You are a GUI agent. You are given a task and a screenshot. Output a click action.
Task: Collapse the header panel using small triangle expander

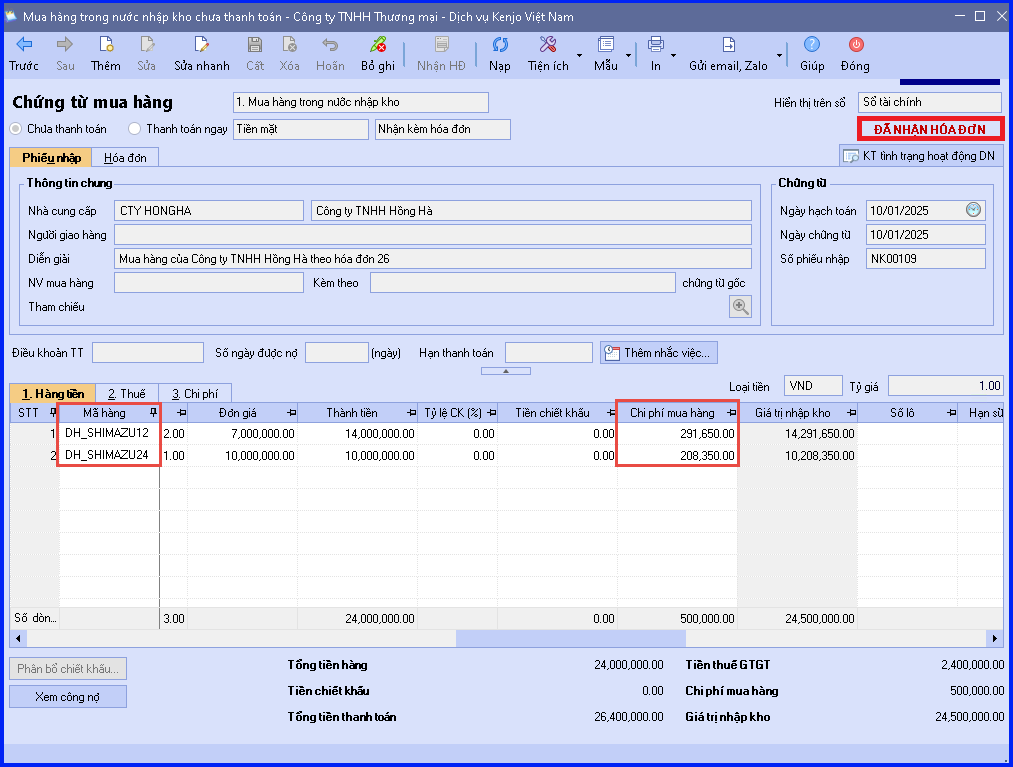pyautogui.click(x=506, y=371)
